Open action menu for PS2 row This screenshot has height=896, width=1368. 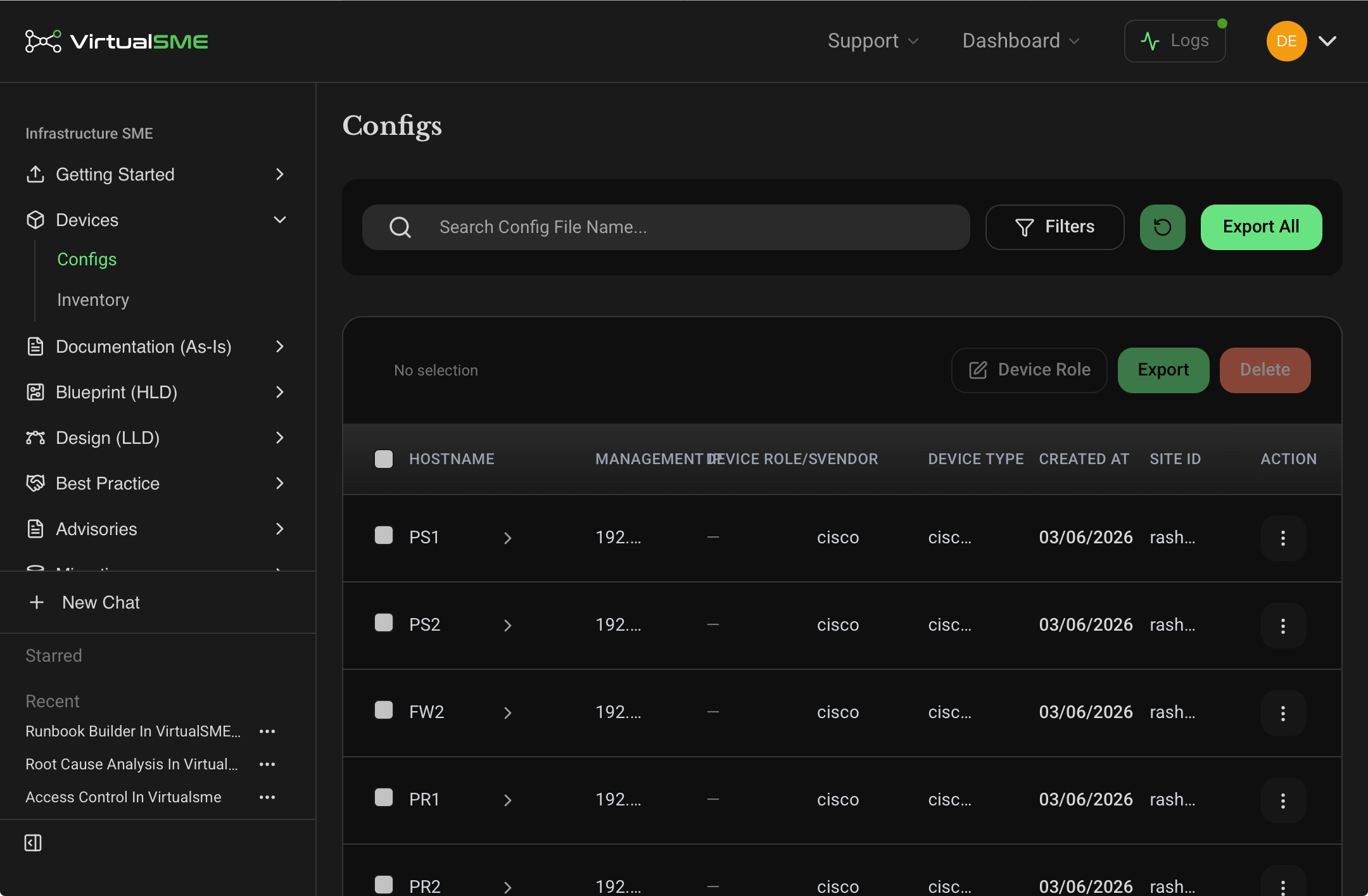coord(1283,626)
